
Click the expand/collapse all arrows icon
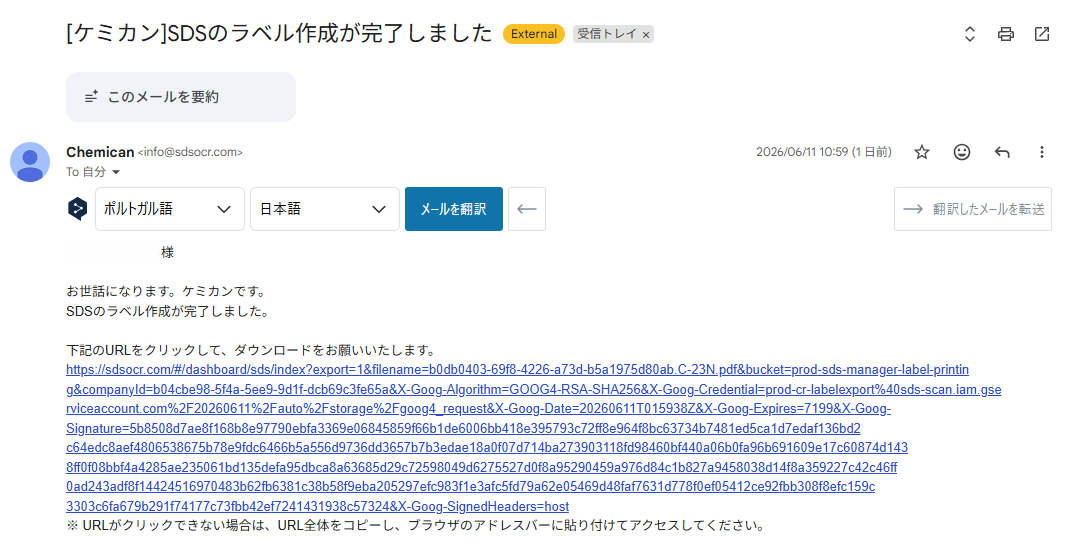tap(970, 34)
